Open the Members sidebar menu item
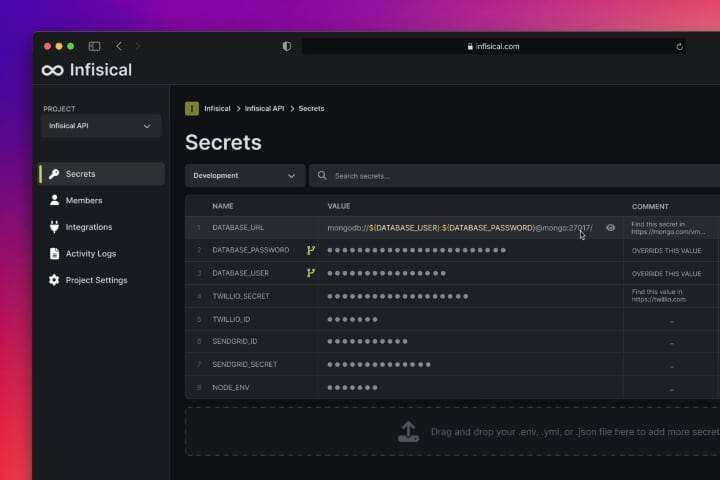The width and height of the screenshot is (720, 480). click(102, 200)
